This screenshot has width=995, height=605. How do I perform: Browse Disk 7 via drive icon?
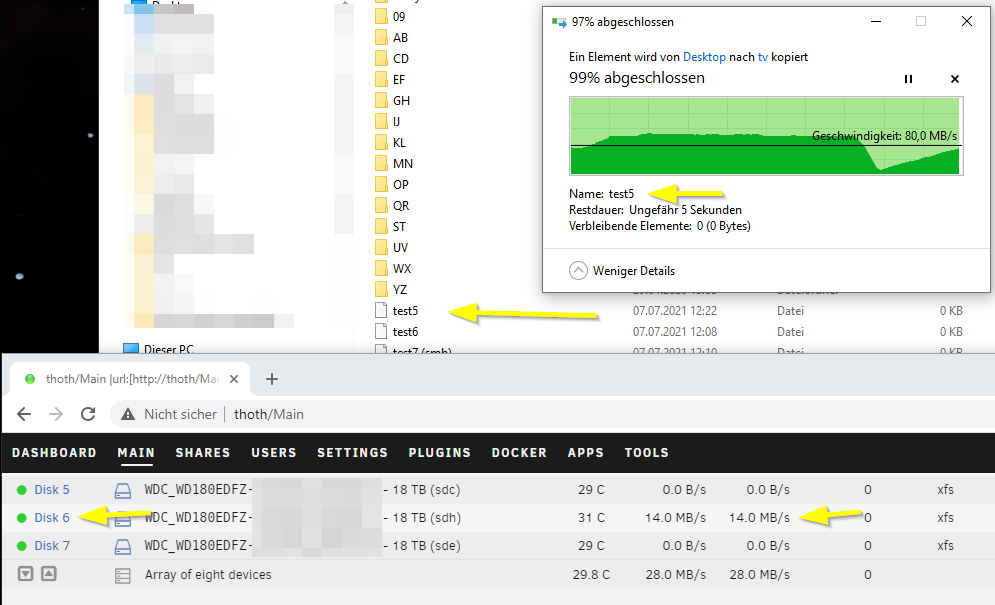pyautogui.click(x=122, y=546)
